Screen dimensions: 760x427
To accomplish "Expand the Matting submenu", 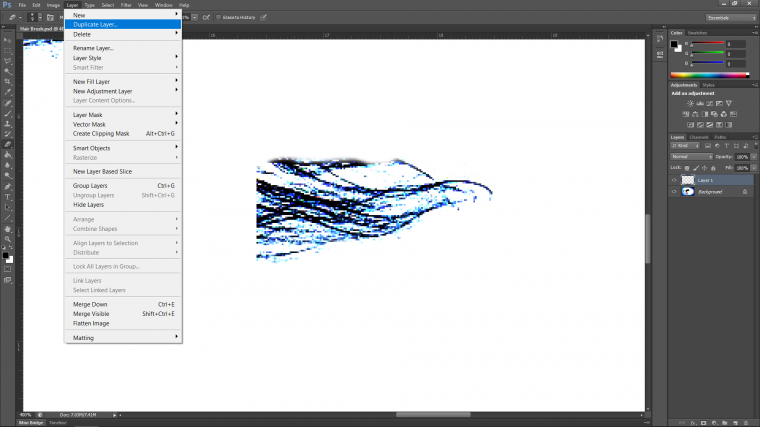I will [123, 338].
